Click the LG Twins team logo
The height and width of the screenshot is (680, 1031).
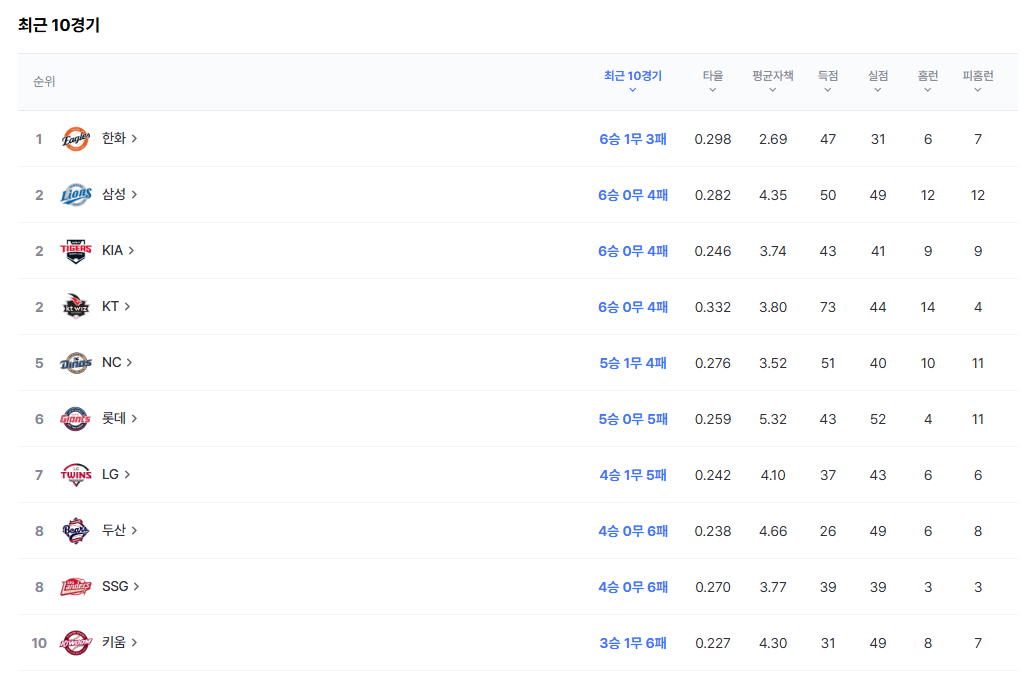(x=76, y=474)
